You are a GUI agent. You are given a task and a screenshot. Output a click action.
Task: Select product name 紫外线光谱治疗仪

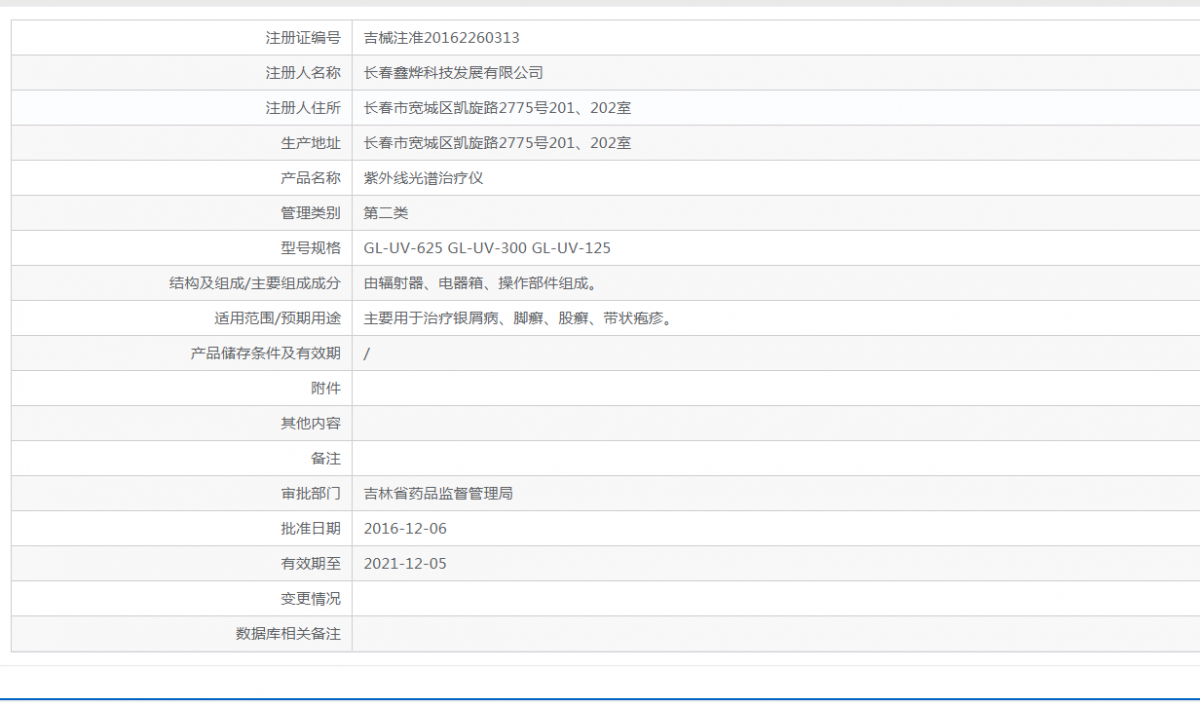click(x=420, y=177)
